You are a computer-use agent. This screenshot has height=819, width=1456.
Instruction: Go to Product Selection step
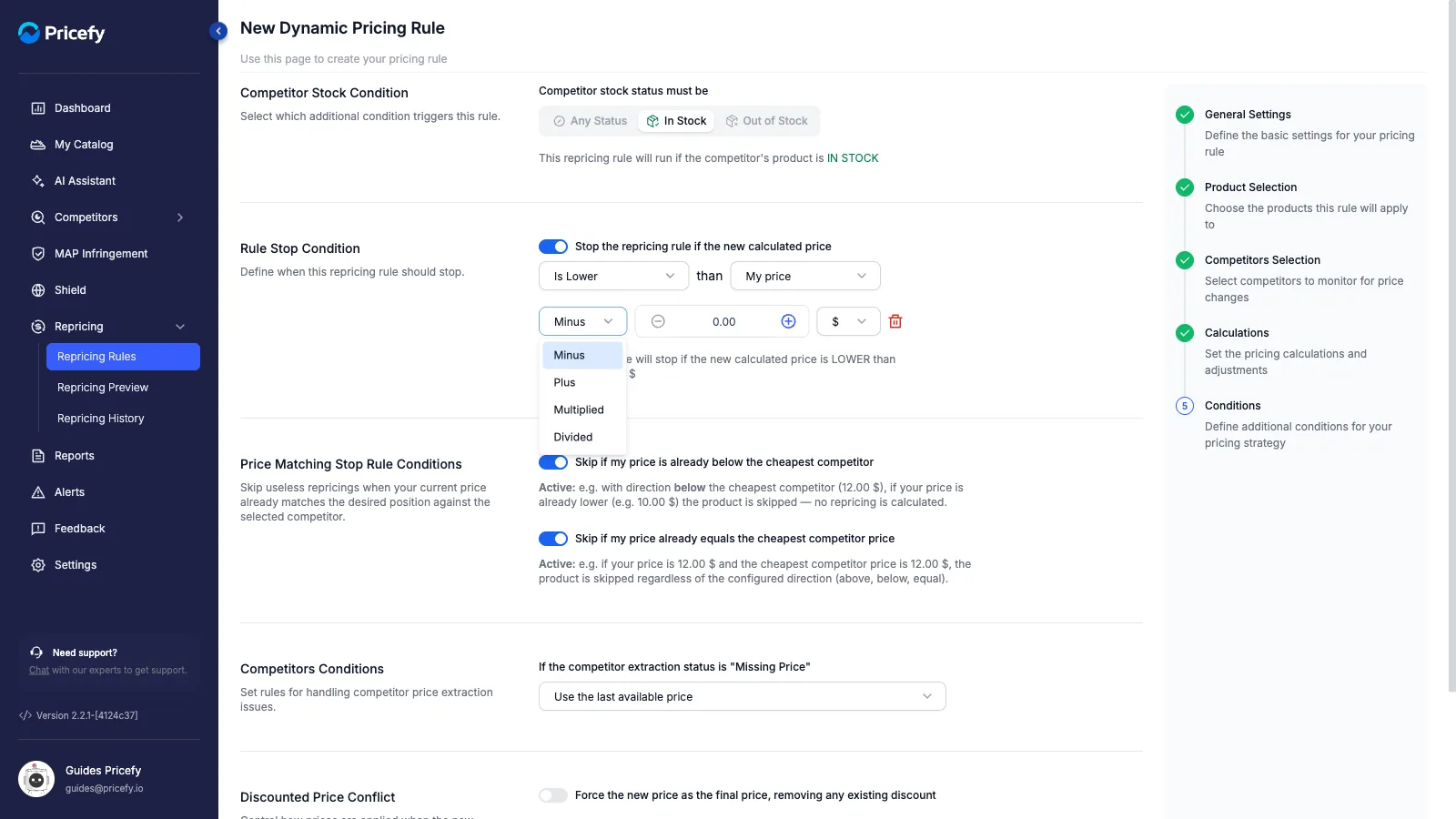tap(1250, 187)
